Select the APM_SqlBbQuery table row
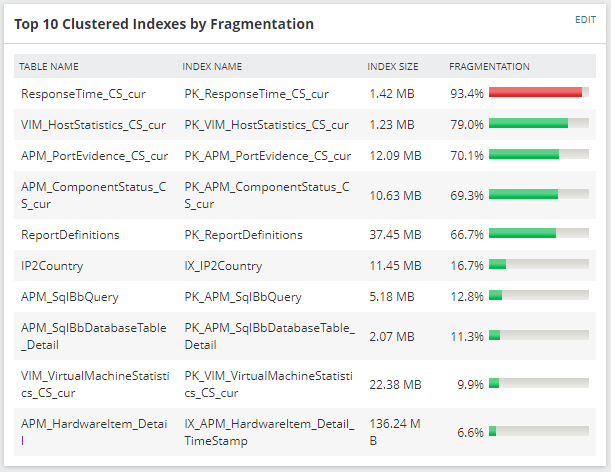 tap(305, 297)
